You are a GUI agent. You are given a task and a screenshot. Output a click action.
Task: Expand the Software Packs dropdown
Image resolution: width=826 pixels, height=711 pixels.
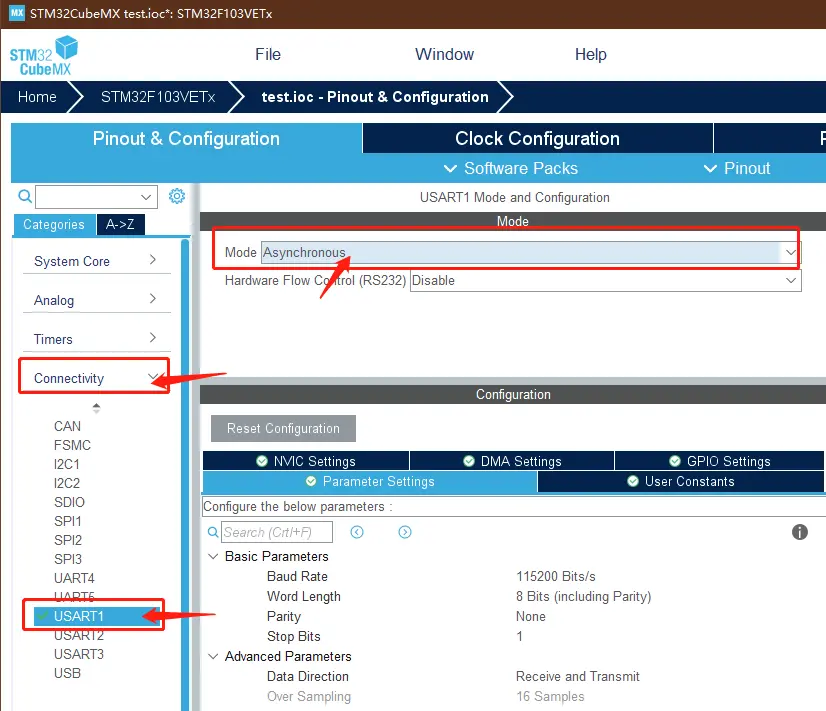[510, 169]
